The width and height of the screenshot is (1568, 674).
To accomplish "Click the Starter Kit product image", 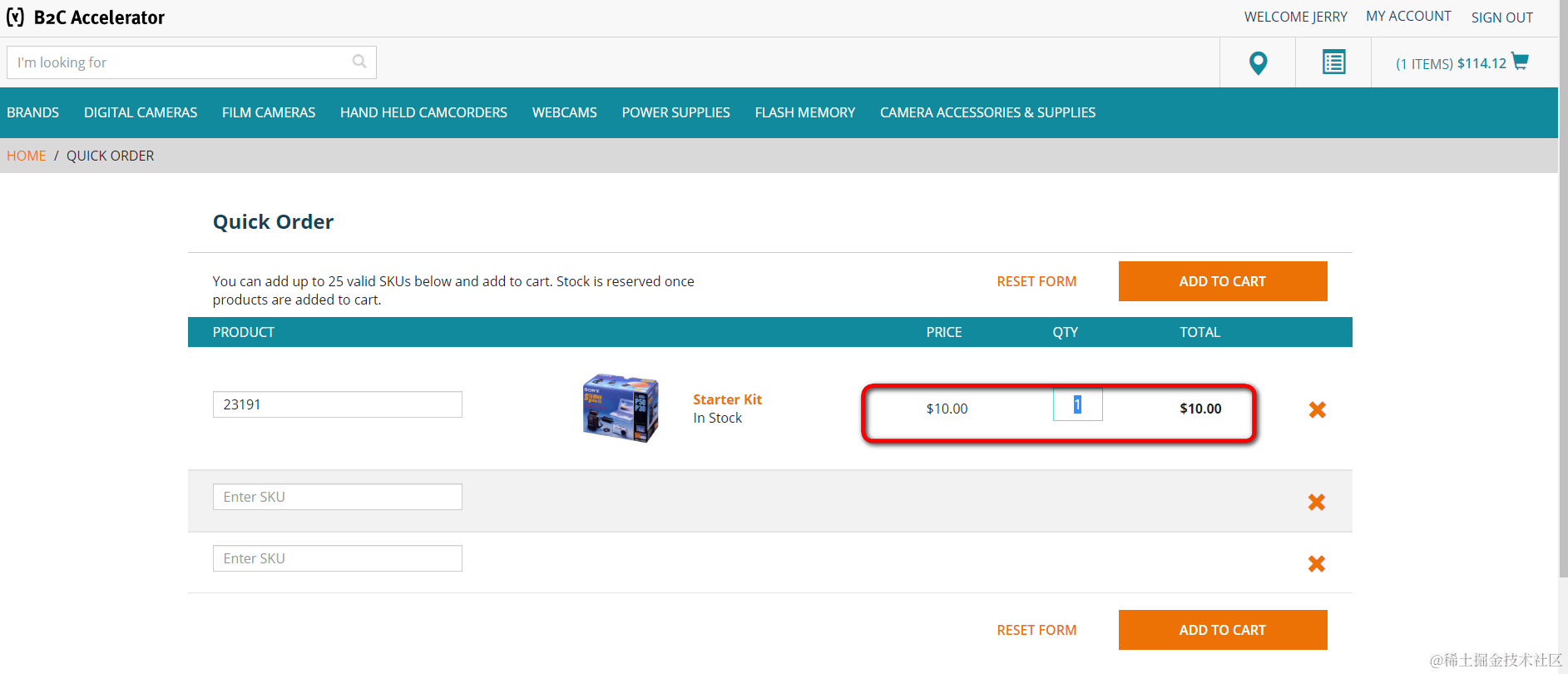I will (x=621, y=408).
